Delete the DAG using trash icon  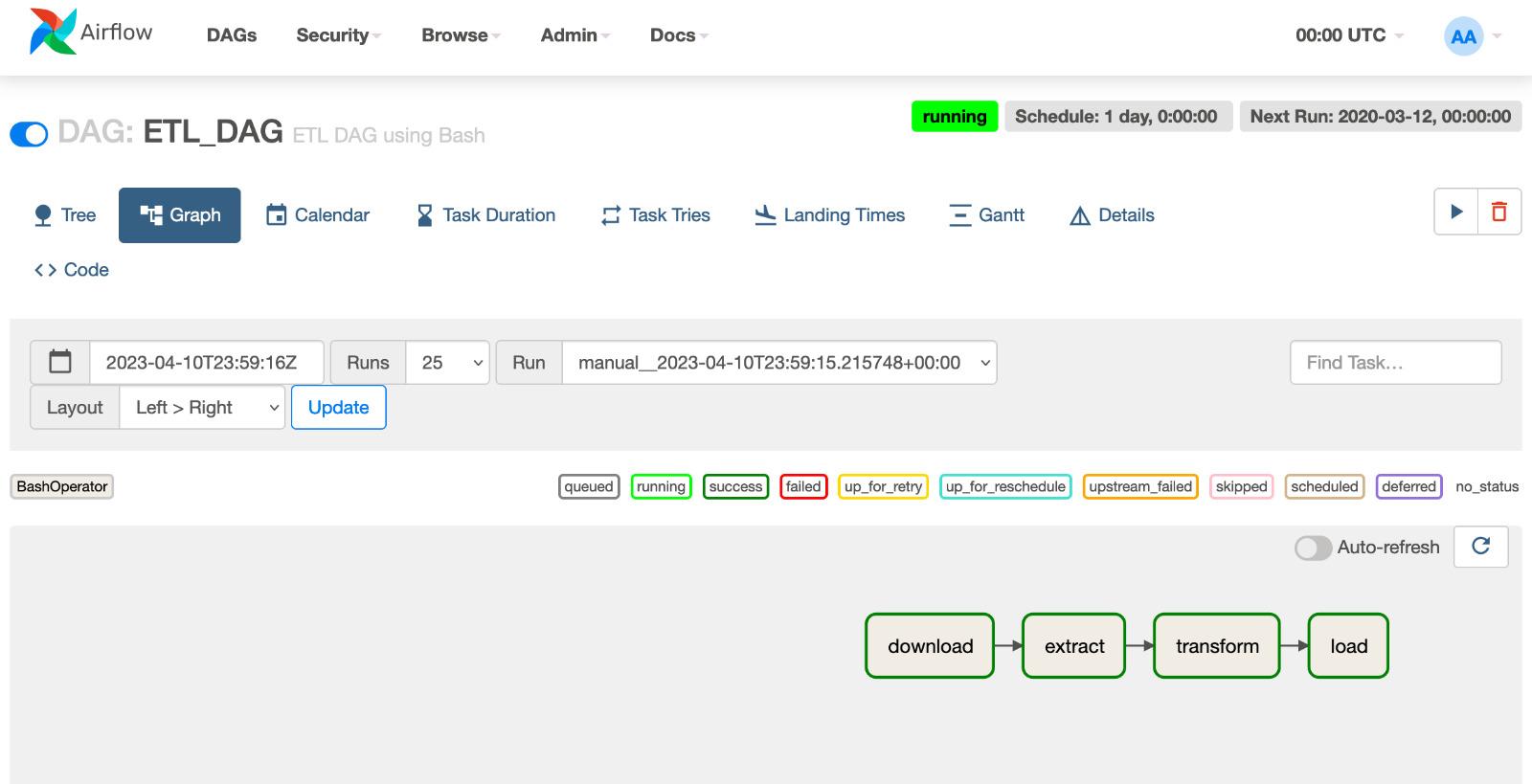pos(1499,213)
